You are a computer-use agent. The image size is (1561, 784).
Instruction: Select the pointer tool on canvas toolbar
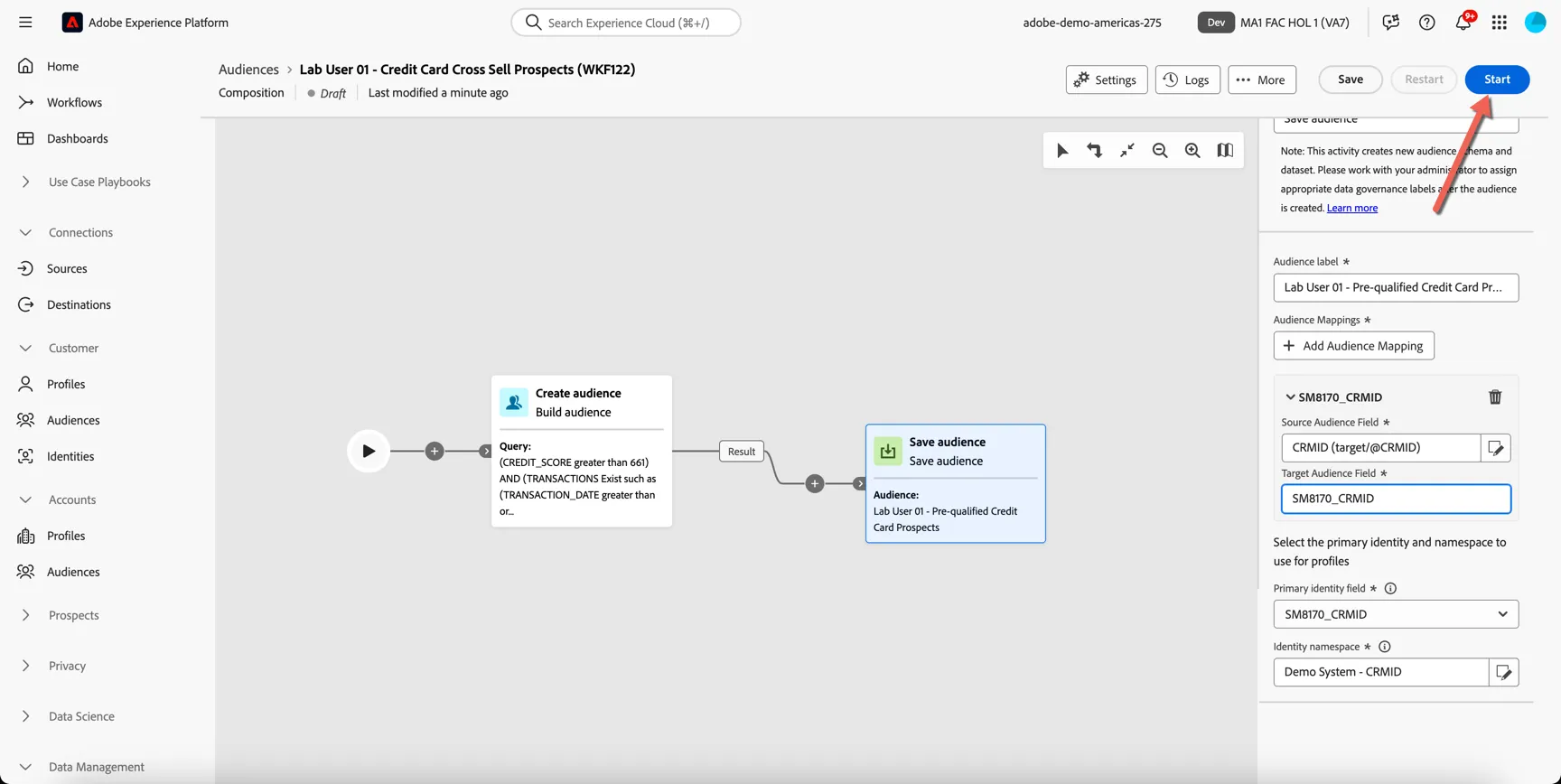click(x=1062, y=151)
